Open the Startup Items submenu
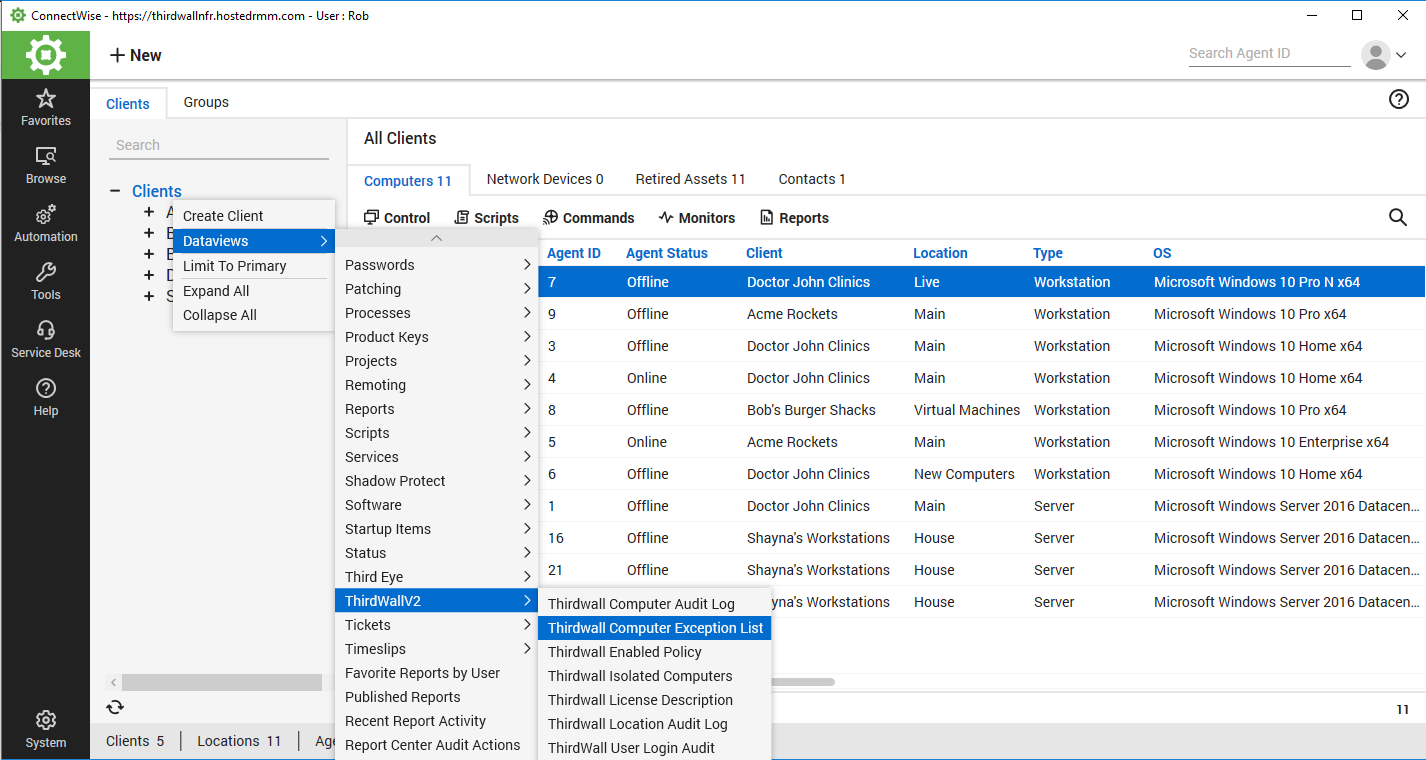This screenshot has height=760, width=1426. pyautogui.click(x=437, y=529)
